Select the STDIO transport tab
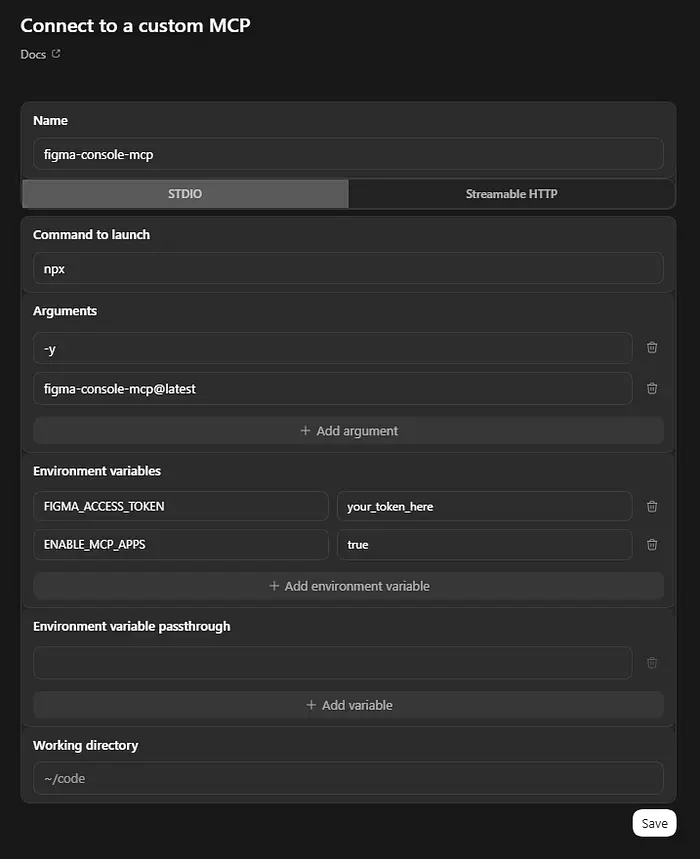The image size is (700, 859). (x=185, y=194)
